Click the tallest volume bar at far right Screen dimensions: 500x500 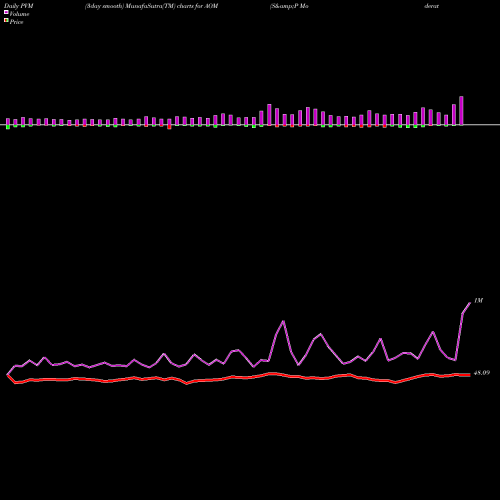coord(461,111)
